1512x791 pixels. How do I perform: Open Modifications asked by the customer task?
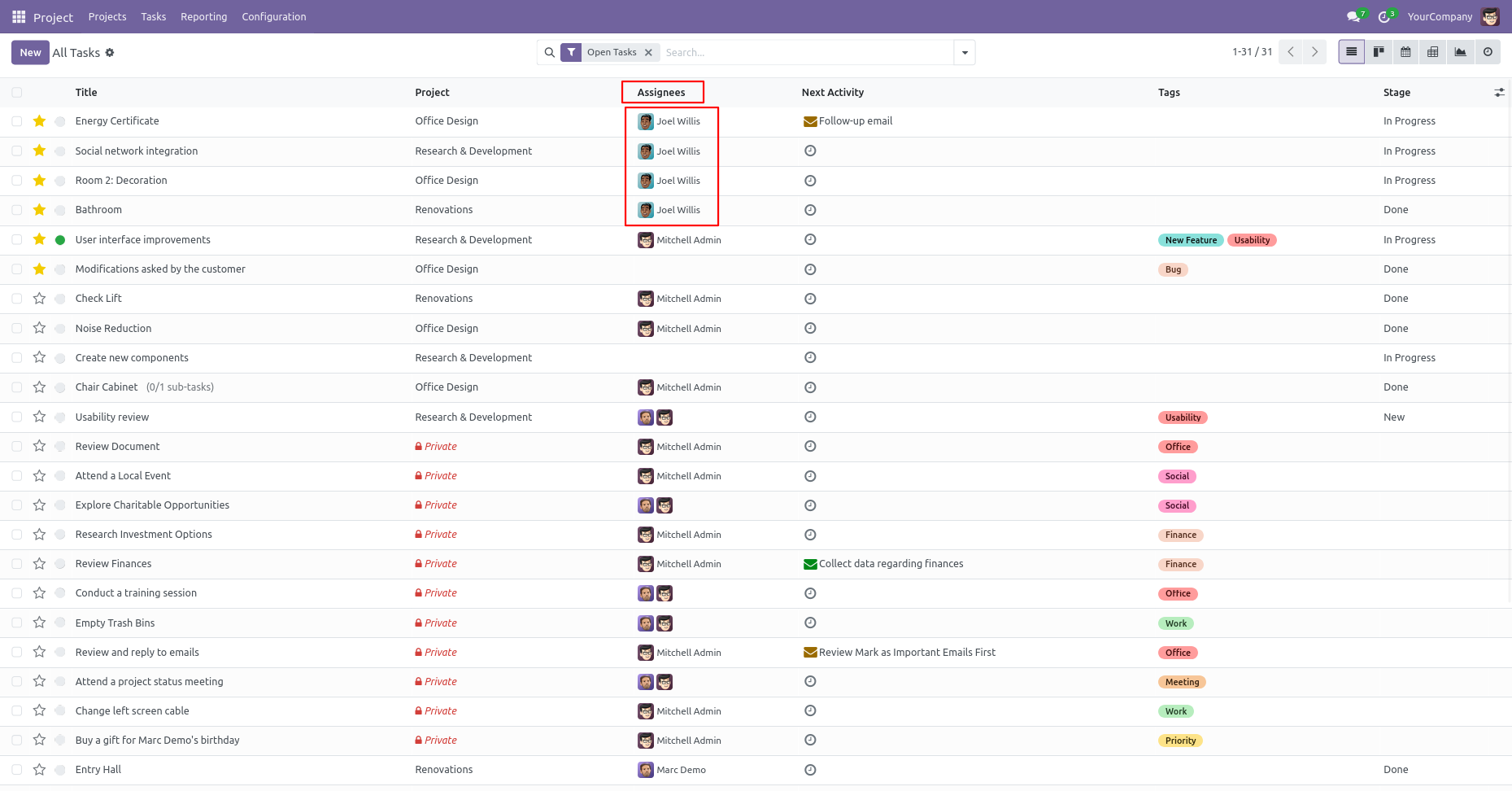(x=160, y=269)
